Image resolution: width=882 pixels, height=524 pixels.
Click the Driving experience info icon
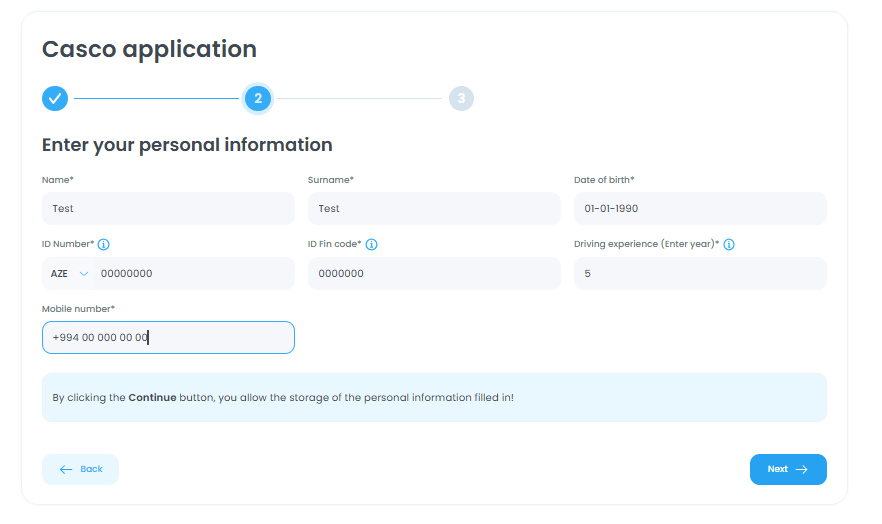[x=729, y=244]
